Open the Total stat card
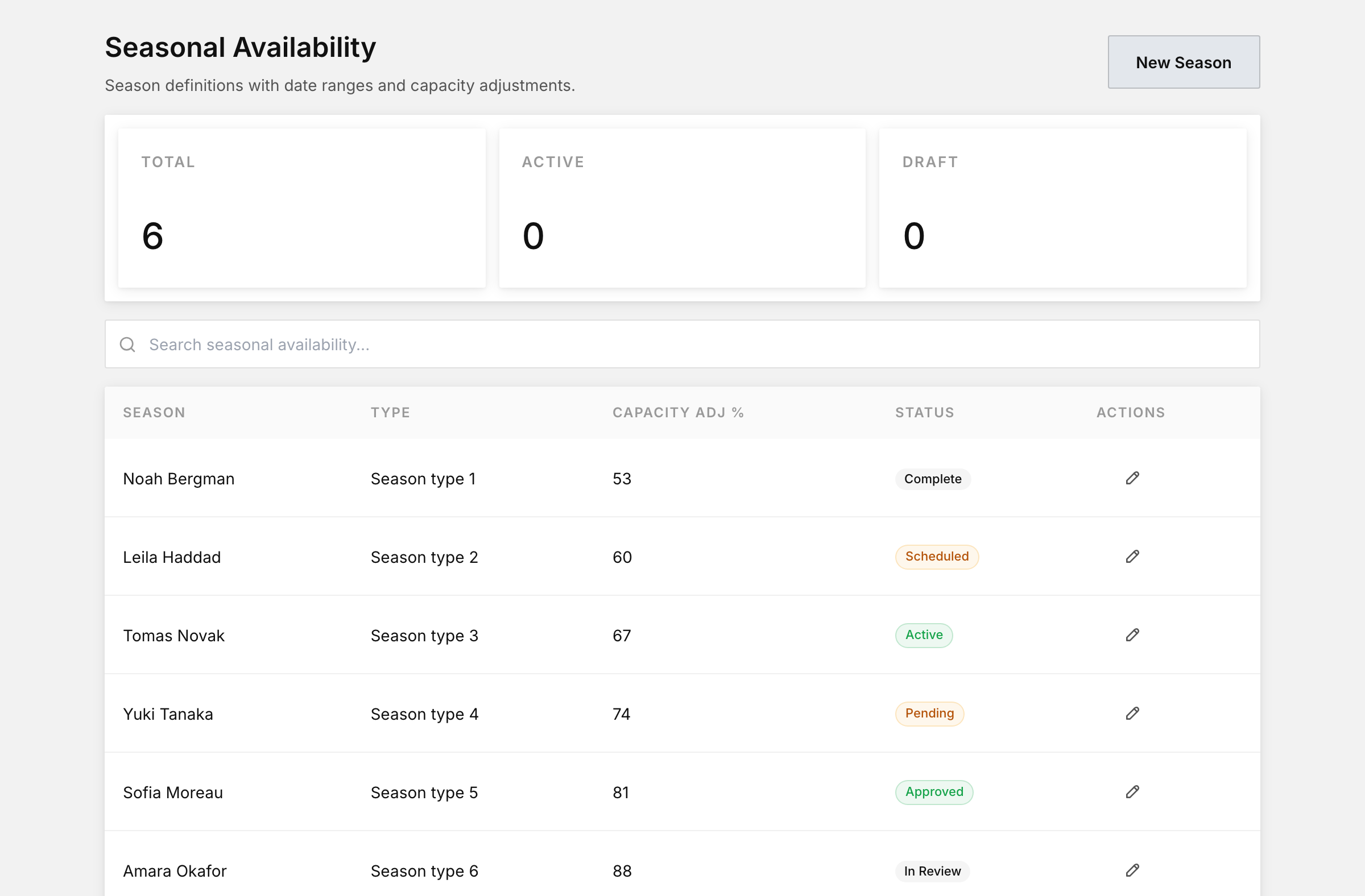 [301, 208]
